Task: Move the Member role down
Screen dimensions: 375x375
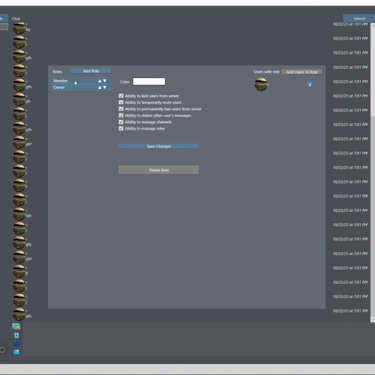Action: pyautogui.click(x=105, y=81)
